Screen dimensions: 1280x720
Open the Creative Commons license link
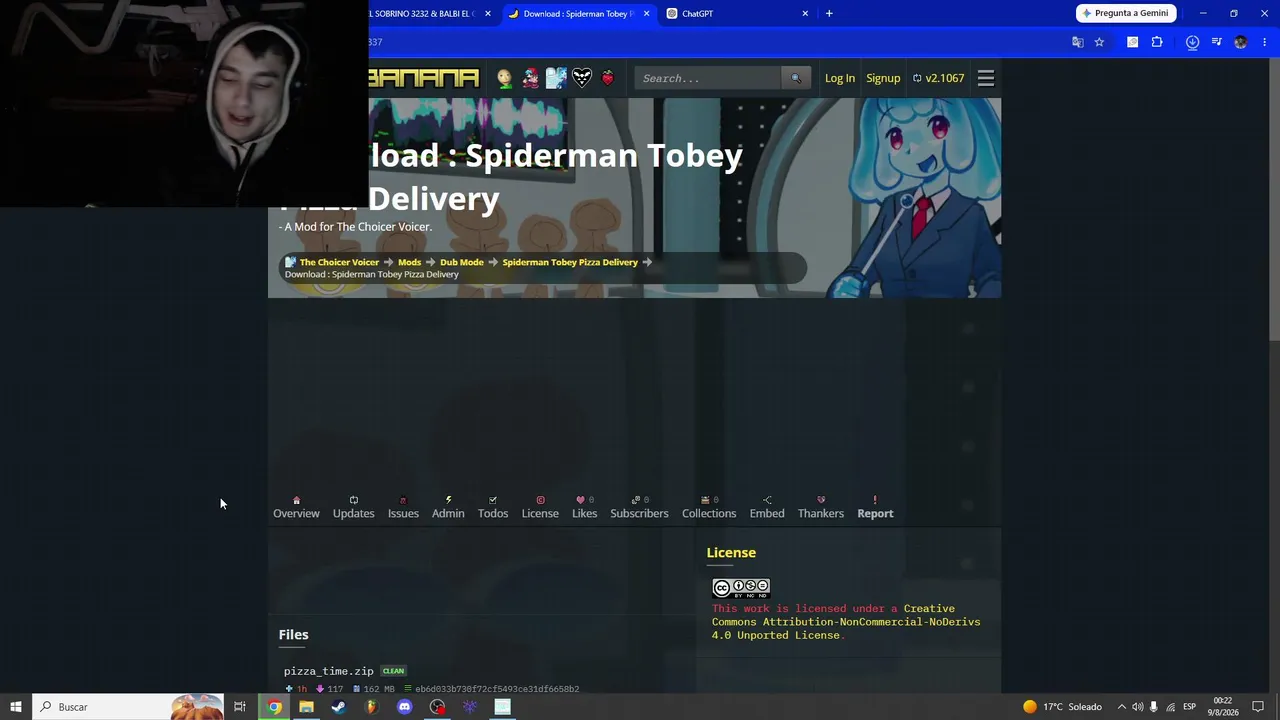[x=846, y=622]
